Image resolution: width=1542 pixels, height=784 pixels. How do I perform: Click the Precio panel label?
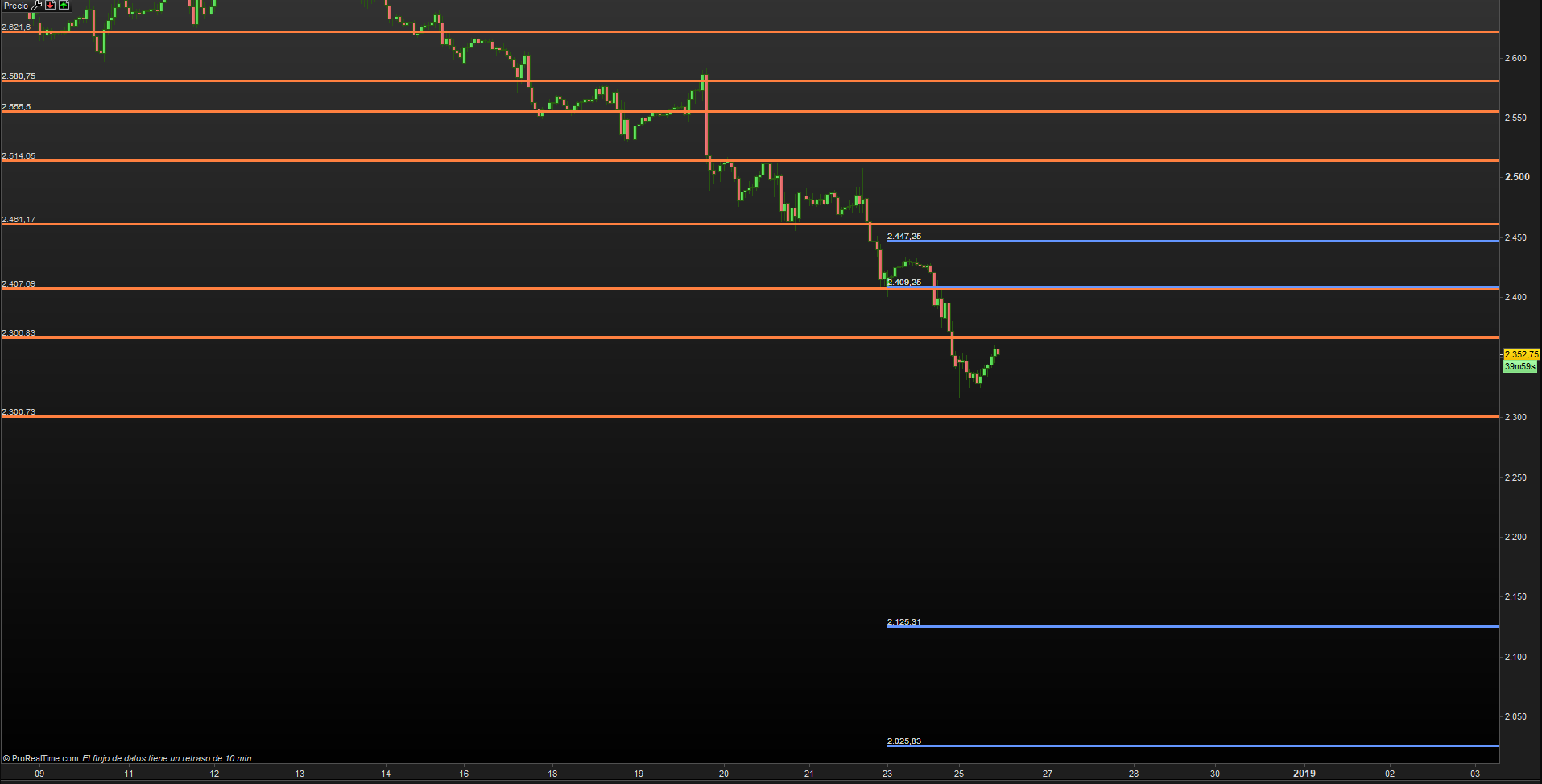[15, 6]
